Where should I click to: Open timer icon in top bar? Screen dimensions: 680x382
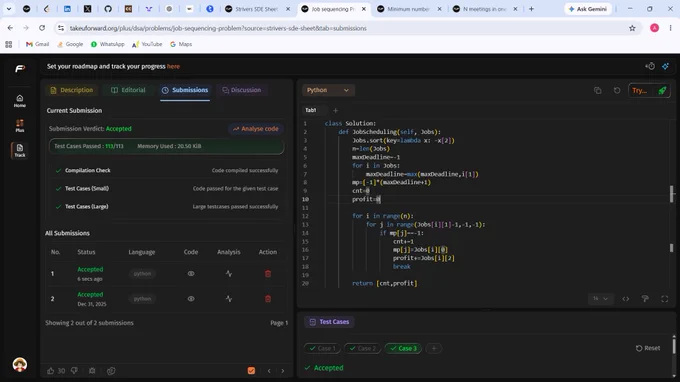pos(650,66)
